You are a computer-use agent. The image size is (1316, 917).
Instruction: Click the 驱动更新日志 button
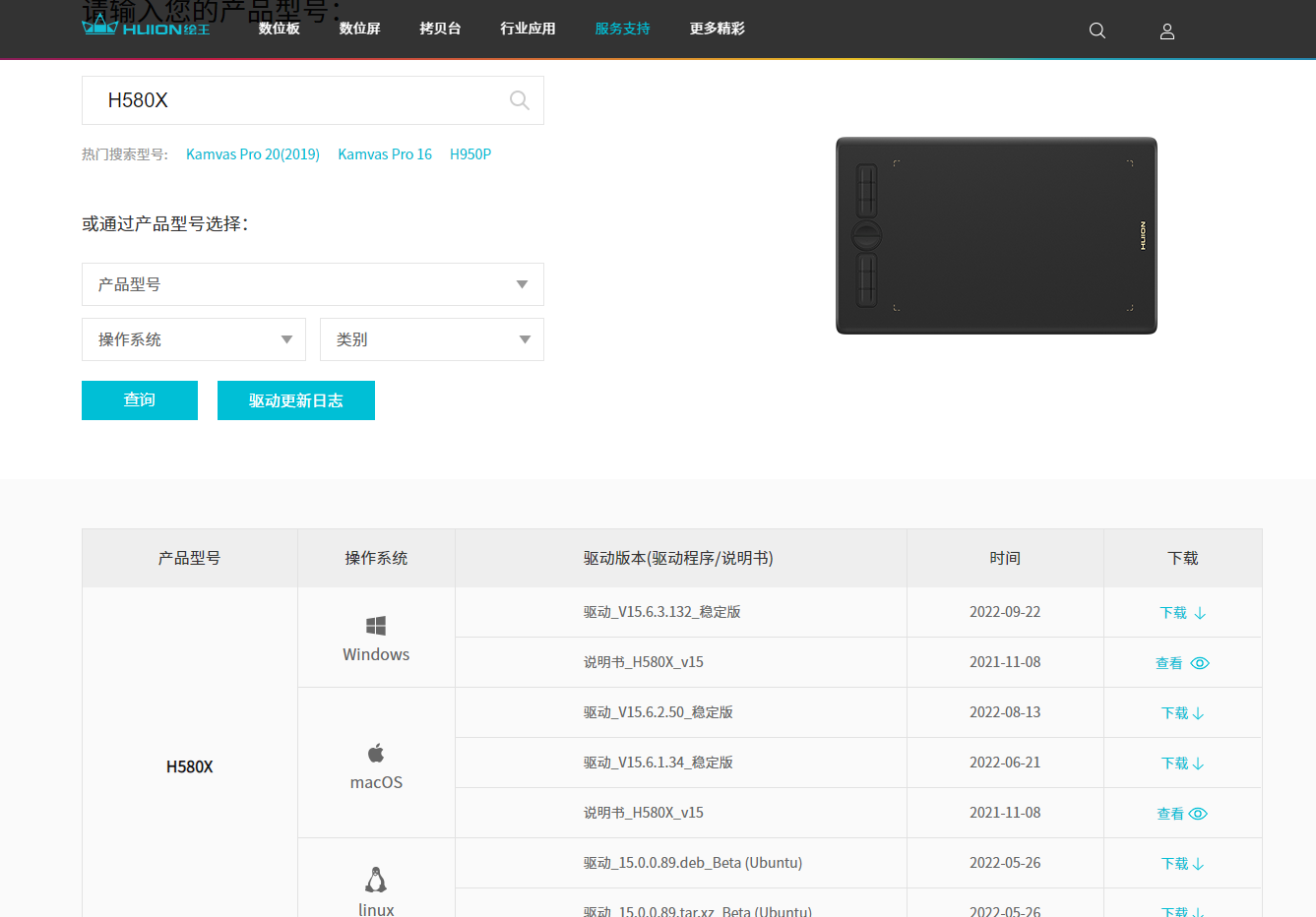(296, 400)
